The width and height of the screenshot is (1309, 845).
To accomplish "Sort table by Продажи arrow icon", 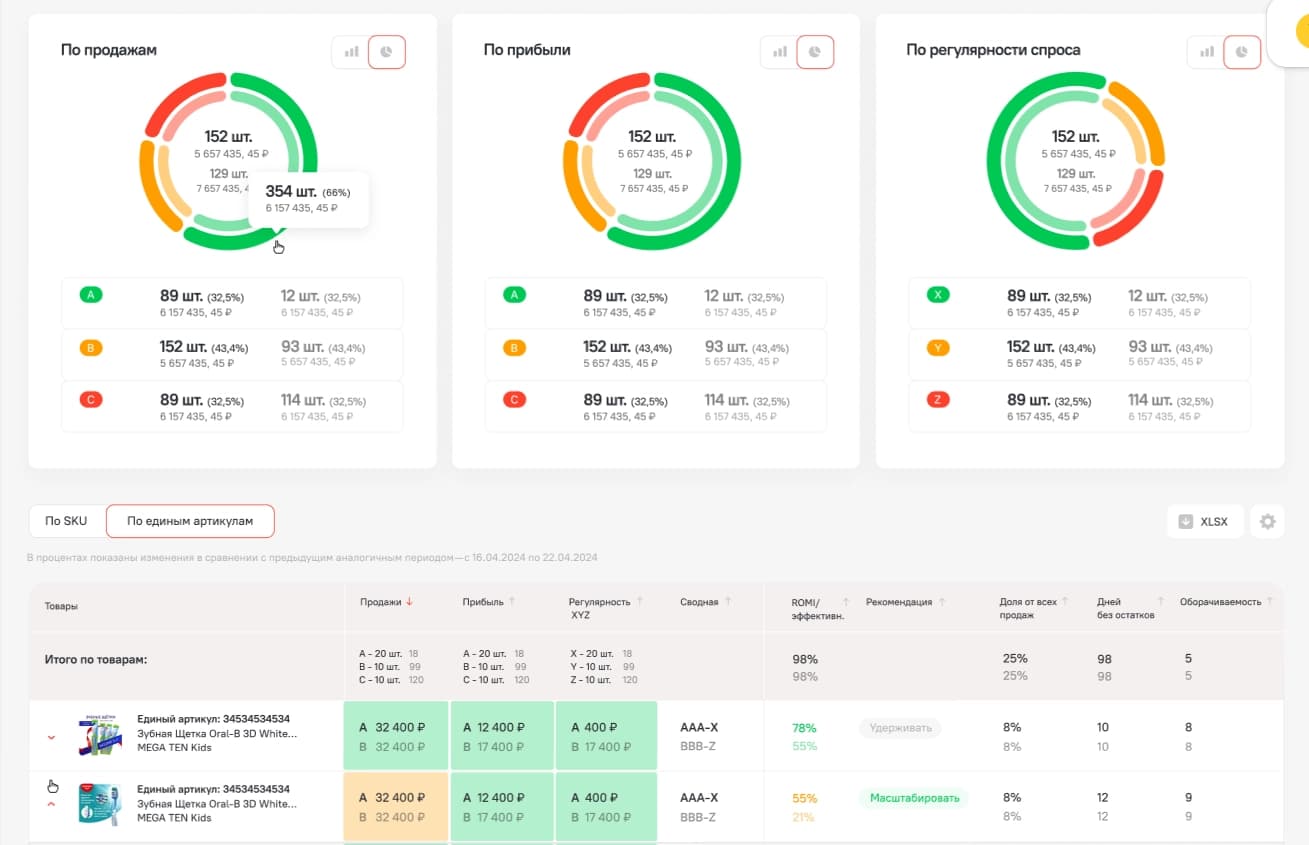I will point(410,602).
